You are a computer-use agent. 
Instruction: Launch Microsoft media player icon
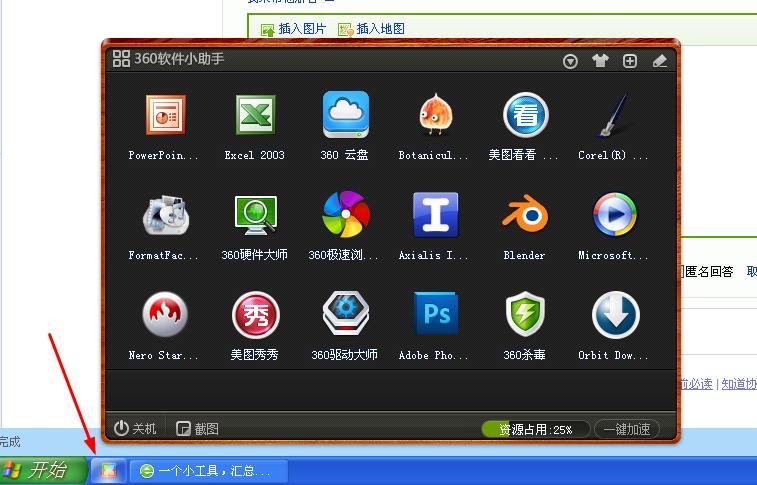click(x=615, y=214)
